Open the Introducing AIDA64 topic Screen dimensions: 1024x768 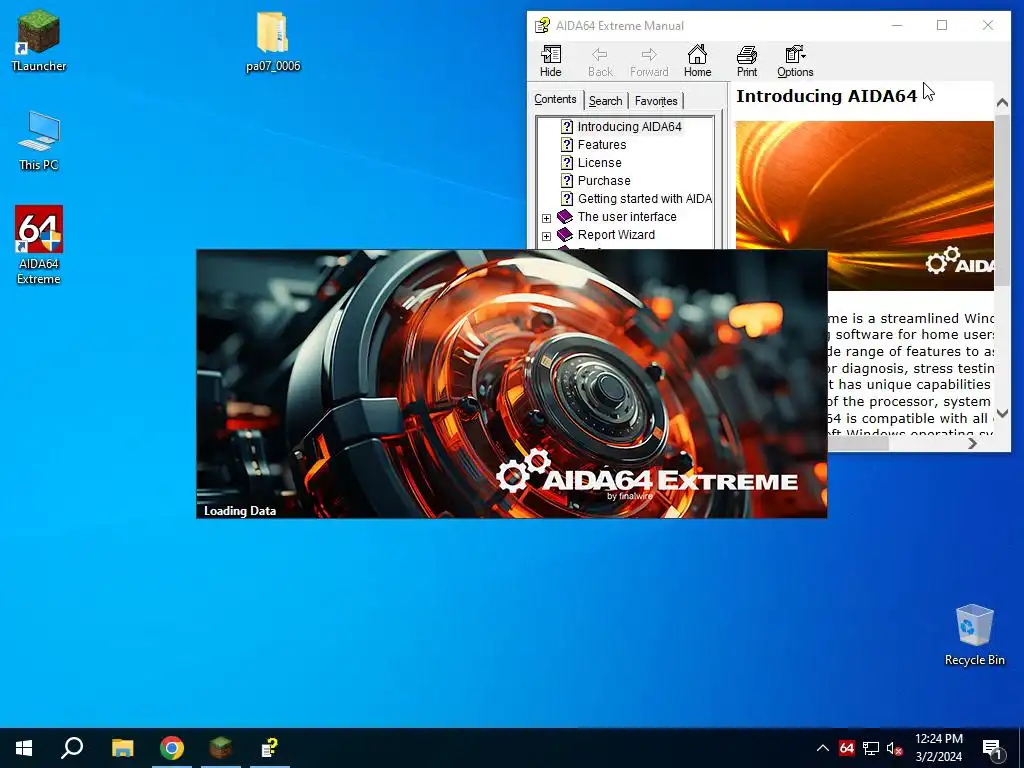click(x=629, y=127)
